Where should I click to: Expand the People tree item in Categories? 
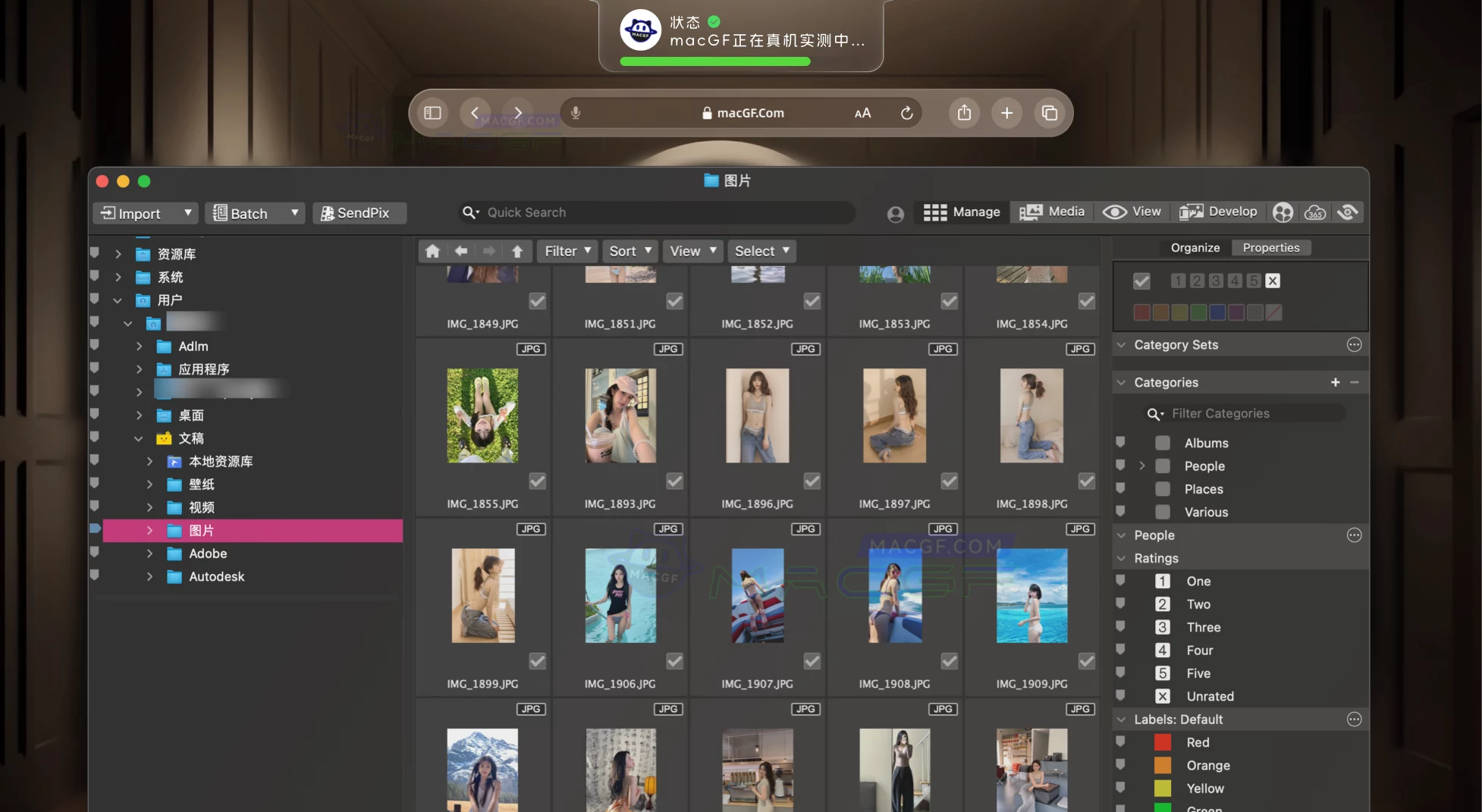pos(1141,466)
